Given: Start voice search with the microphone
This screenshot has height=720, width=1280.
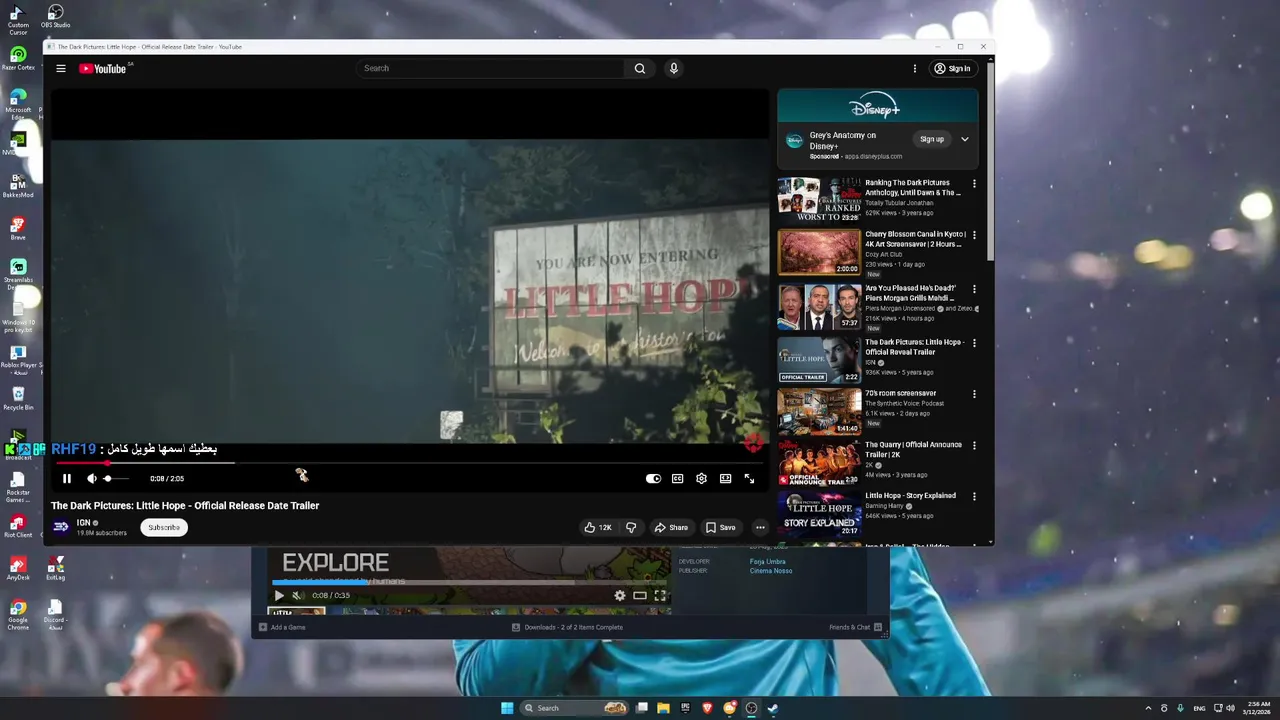Looking at the screenshot, I should [x=674, y=69].
